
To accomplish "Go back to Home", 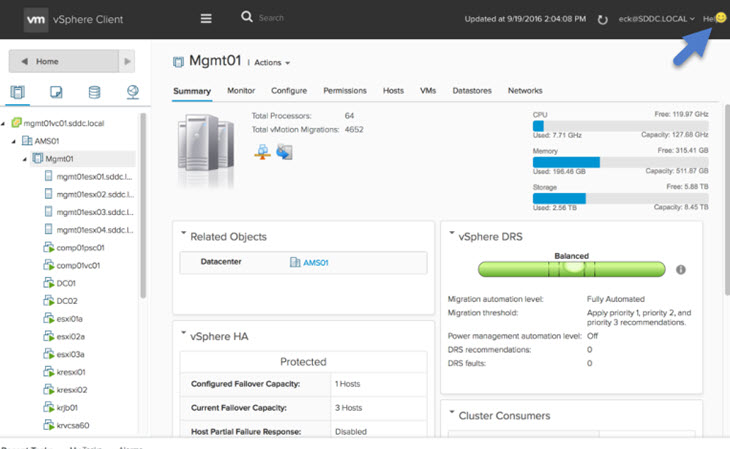I will (x=63, y=61).
